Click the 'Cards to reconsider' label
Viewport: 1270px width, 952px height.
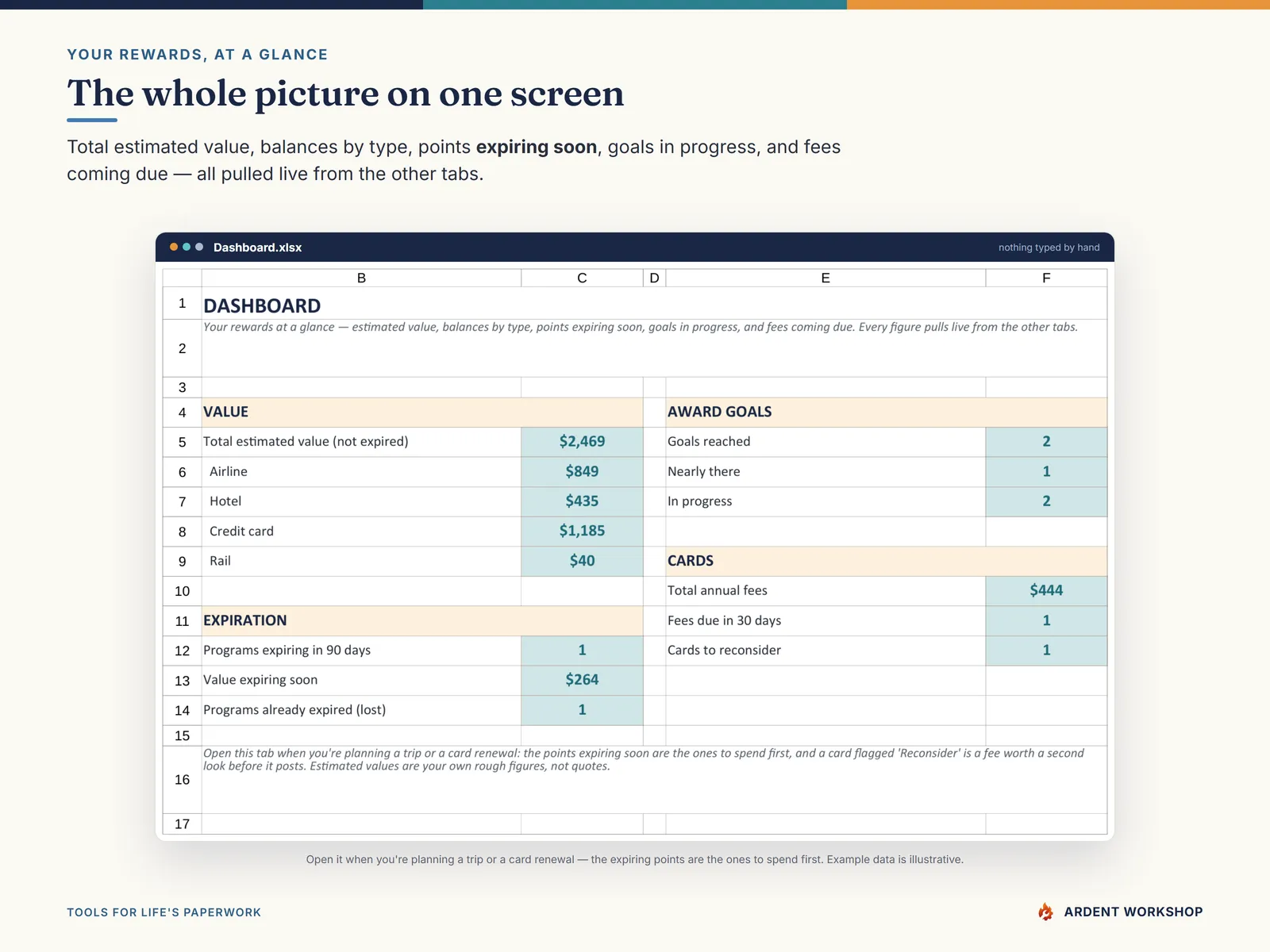[x=724, y=651]
